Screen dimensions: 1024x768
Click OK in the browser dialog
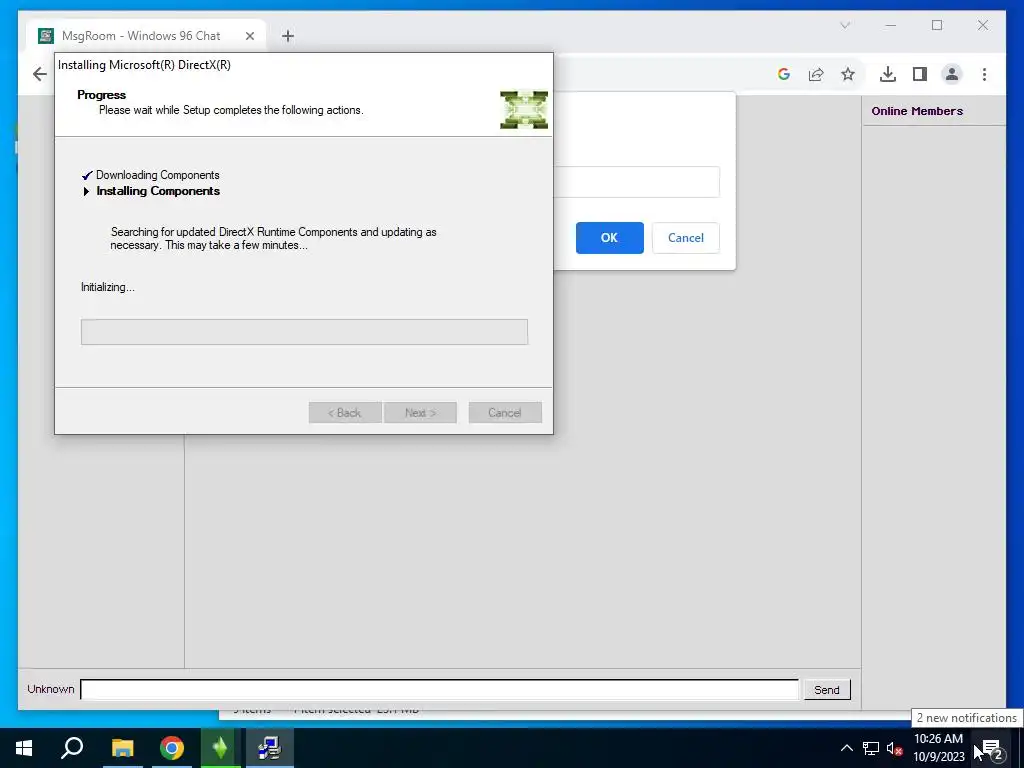click(609, 238)
